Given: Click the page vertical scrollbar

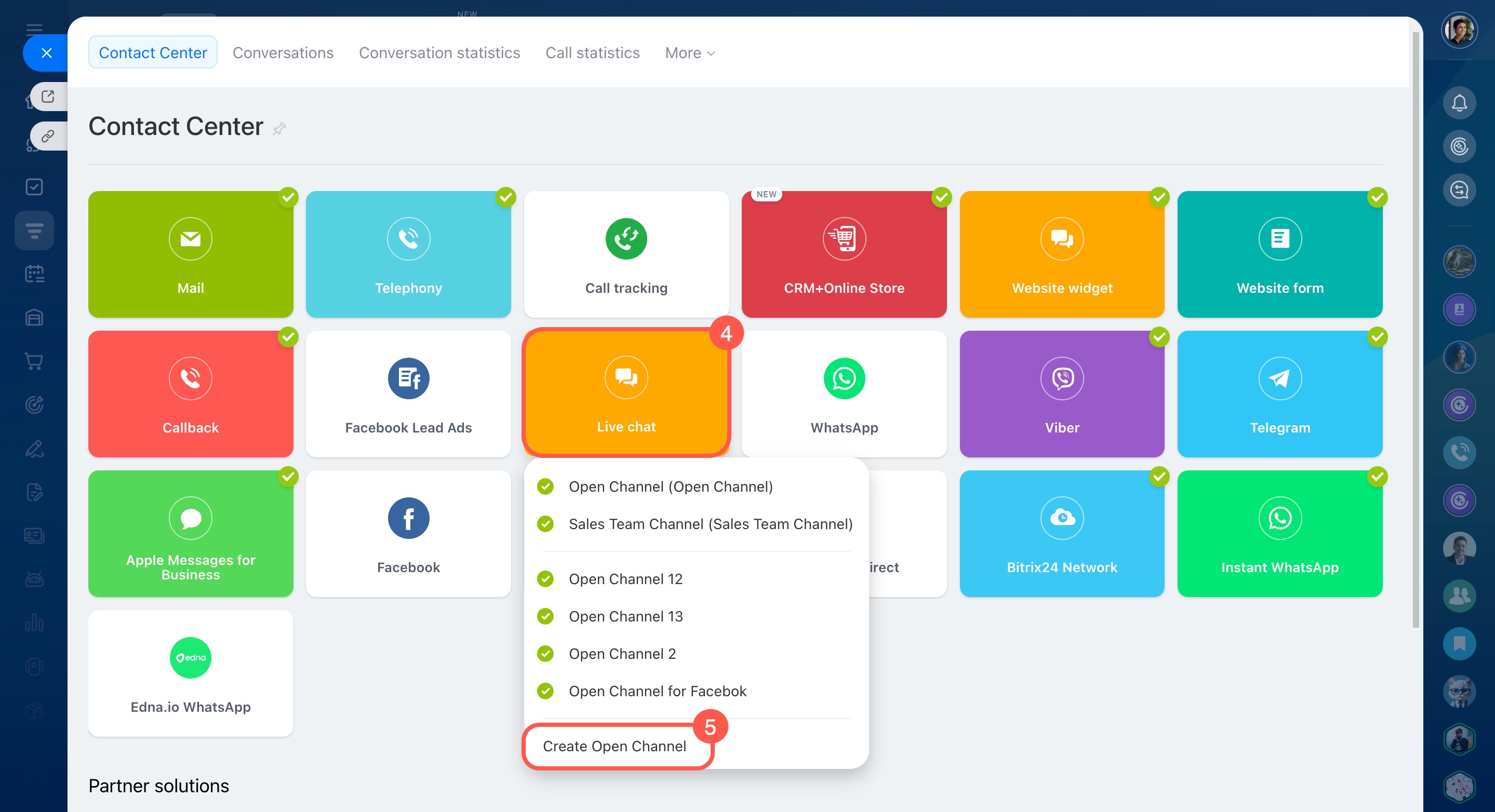Looking at the screenshot, I should 1416,331.
